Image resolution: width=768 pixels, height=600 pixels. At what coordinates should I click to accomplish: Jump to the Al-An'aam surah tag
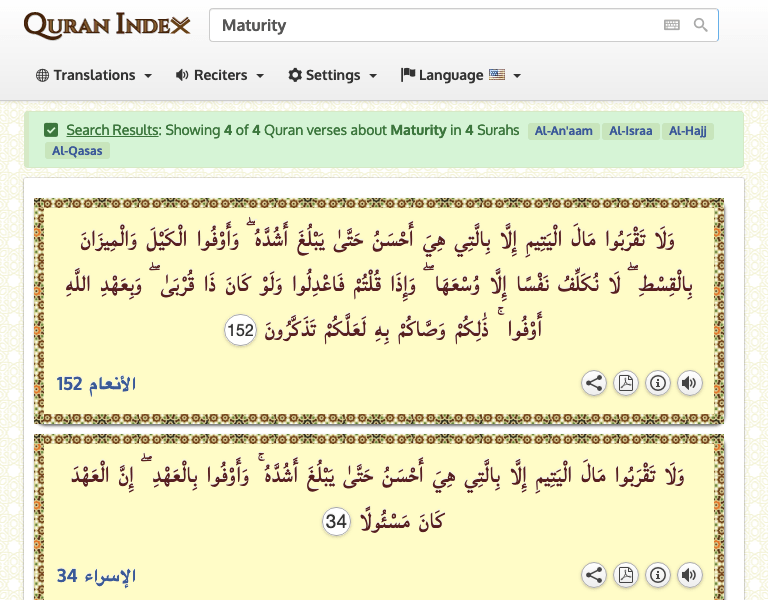pos(564,131)
